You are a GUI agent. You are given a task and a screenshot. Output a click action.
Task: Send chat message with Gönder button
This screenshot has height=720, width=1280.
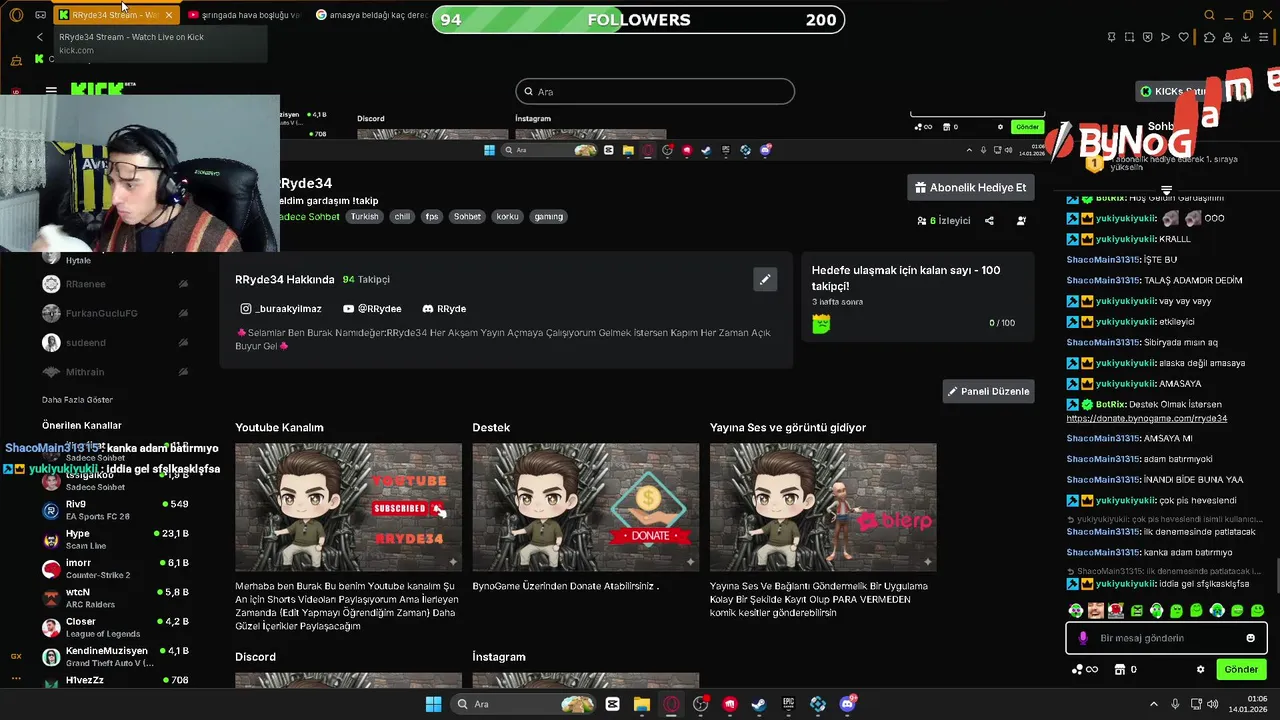point(1241,669)
